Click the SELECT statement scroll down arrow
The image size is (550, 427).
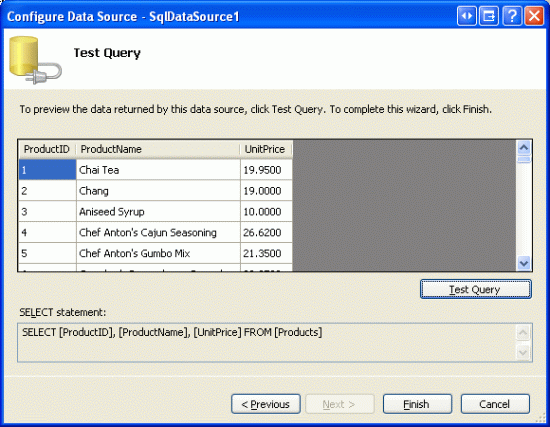pos(523,352)
